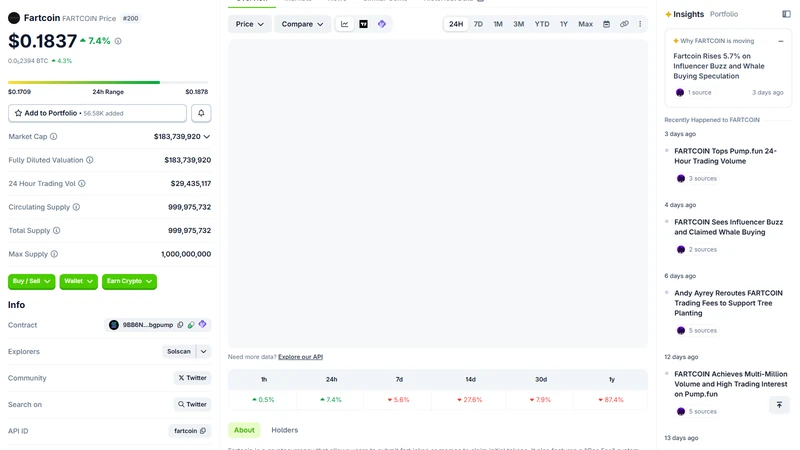Click the price alert bell icon

click(x=201, y=113)
